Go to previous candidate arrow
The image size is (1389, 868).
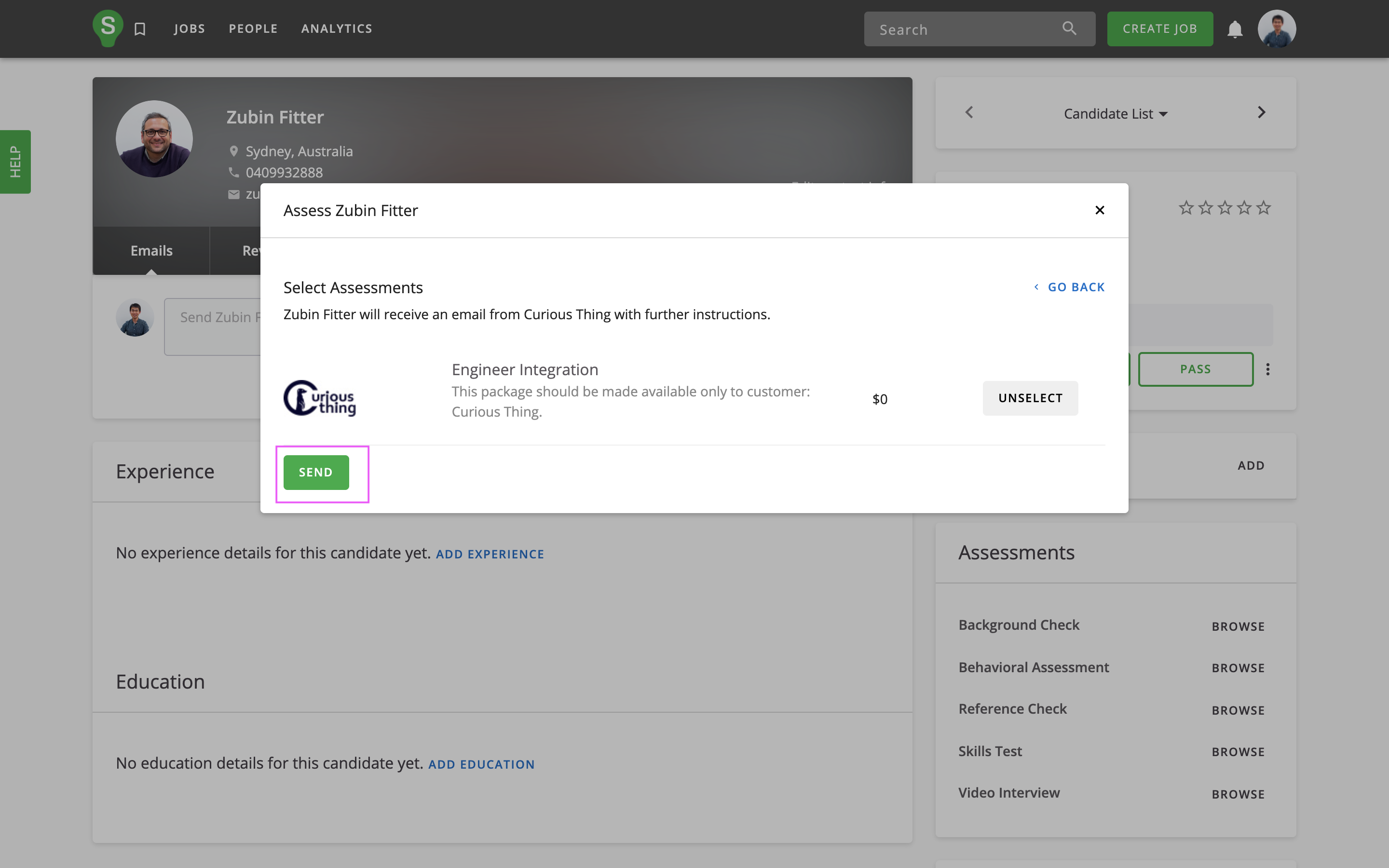tap(969, 112)
